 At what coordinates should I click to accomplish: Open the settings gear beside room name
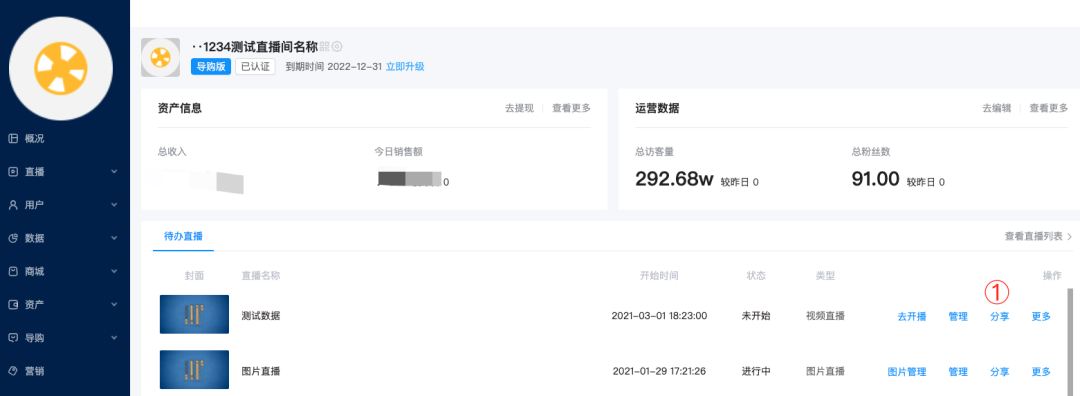(337, 47)
